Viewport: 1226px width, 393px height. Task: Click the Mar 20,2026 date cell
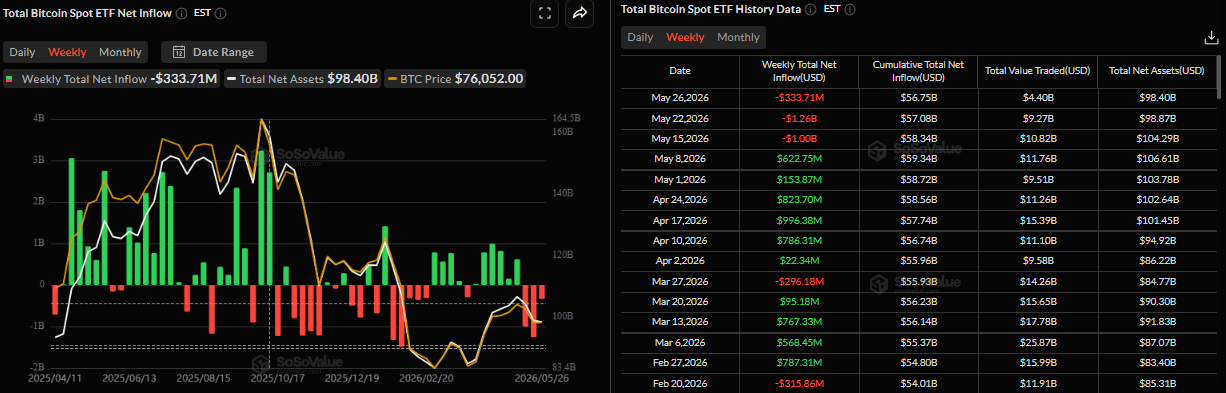point(680,301)
